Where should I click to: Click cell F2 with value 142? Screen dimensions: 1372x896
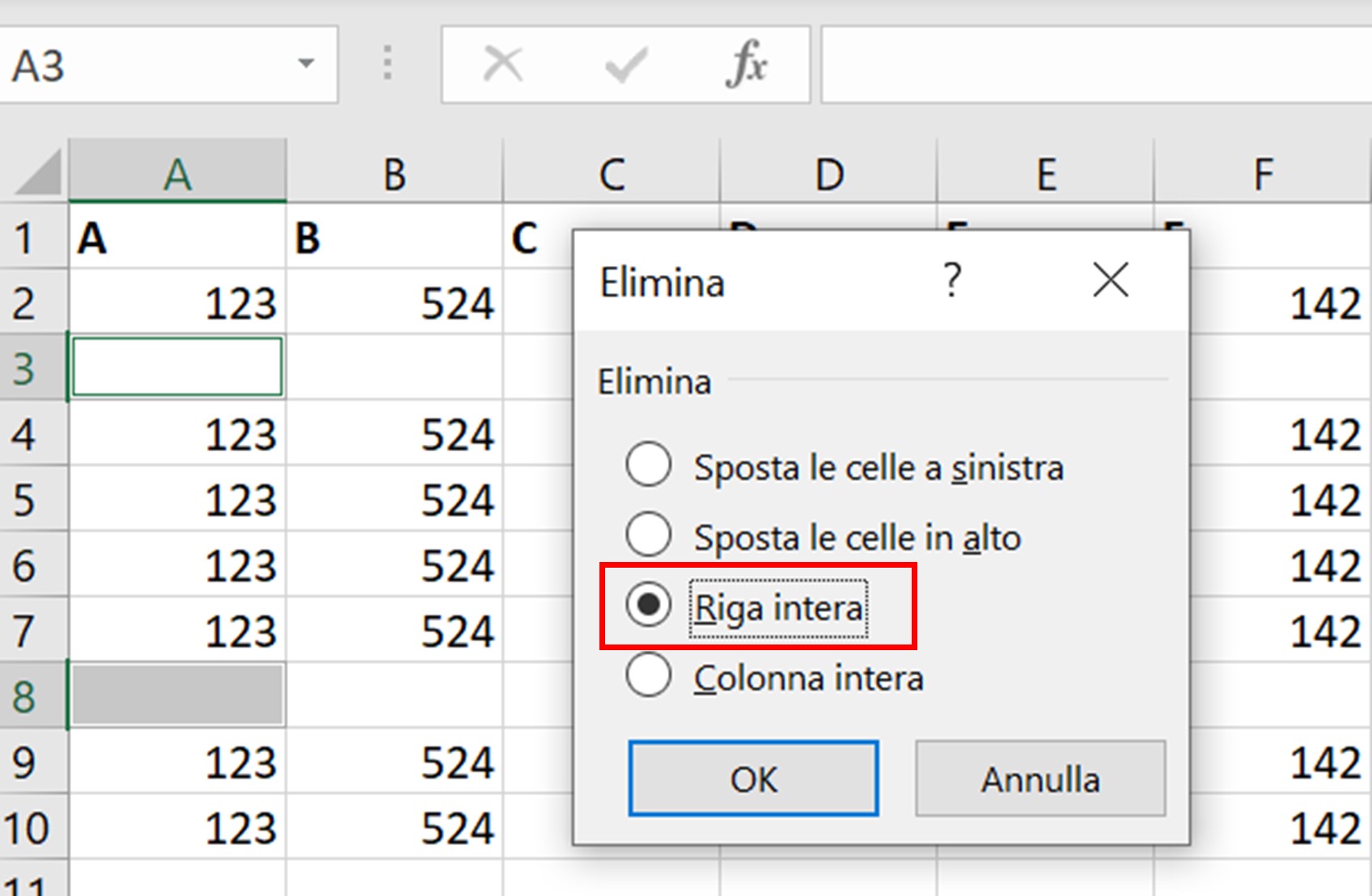pos(1281,302)
